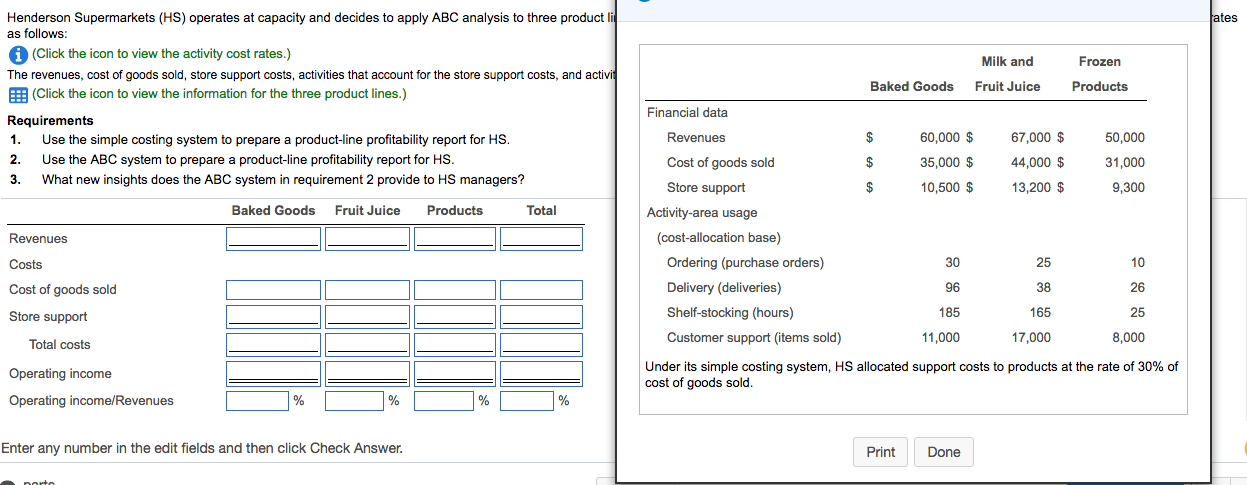Click the 17,000 items sold value

pyautogui.click(x=1032, y=338)
